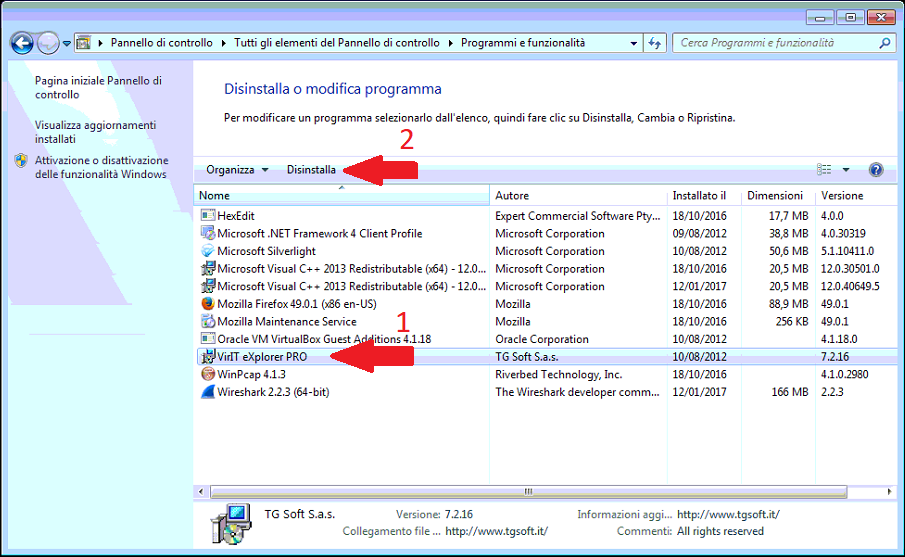Click the Control Panel address bar icon
Screen dimensions: 905x557
[84, 43]
